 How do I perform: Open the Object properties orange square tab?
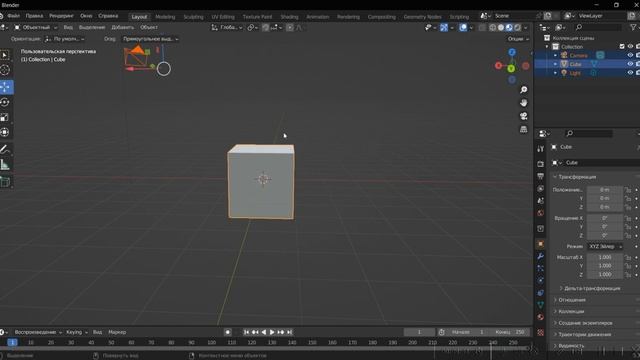click(x=540, y=244)
